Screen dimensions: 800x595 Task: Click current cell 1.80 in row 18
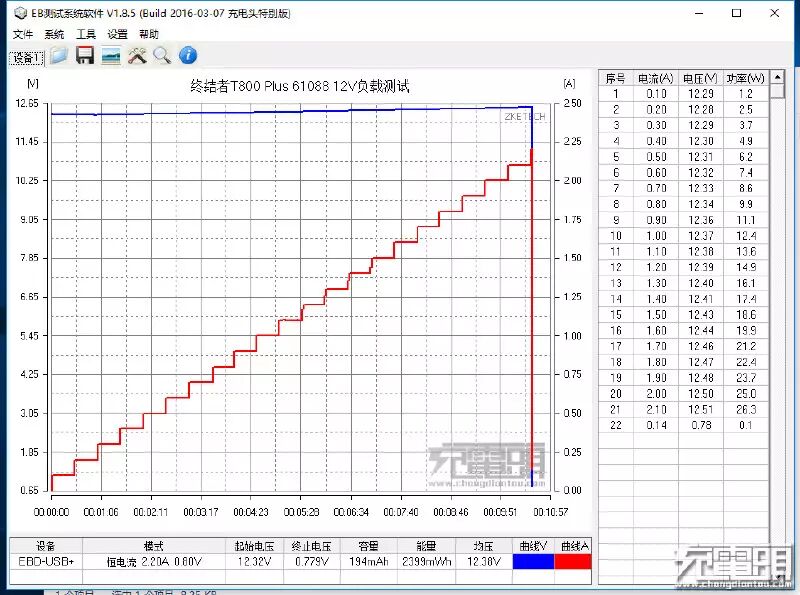(656, 362)
